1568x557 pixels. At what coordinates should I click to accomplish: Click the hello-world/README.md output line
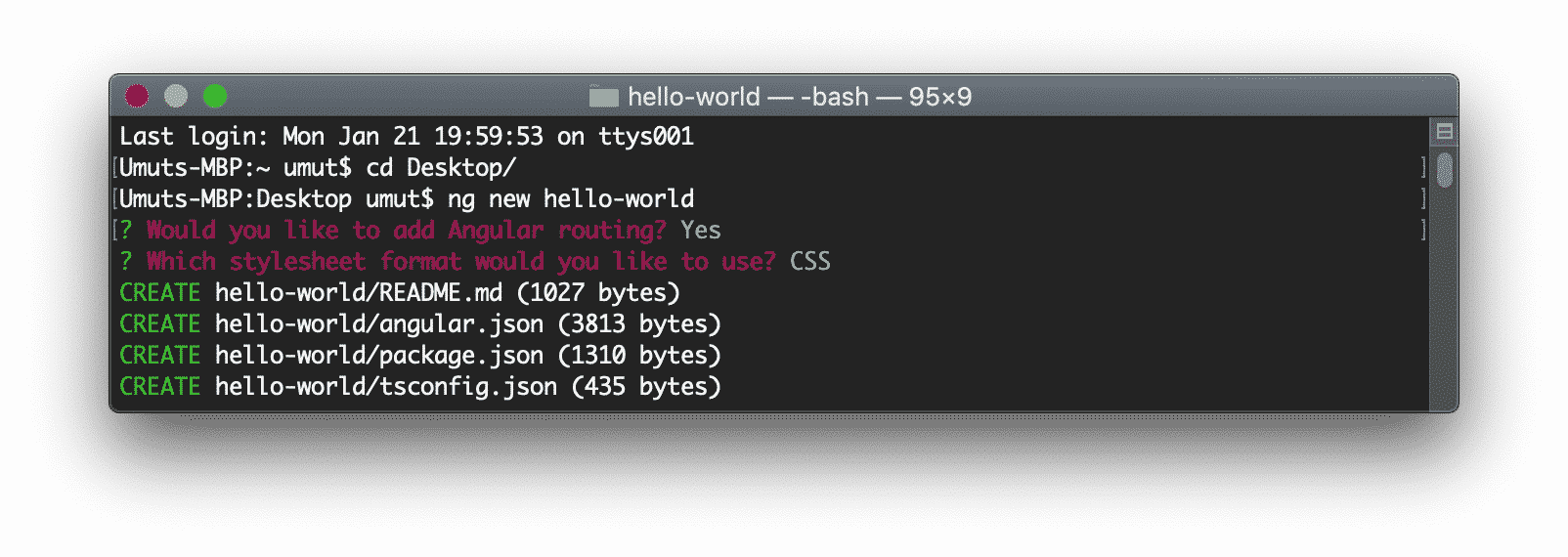(x=400, y=292)
